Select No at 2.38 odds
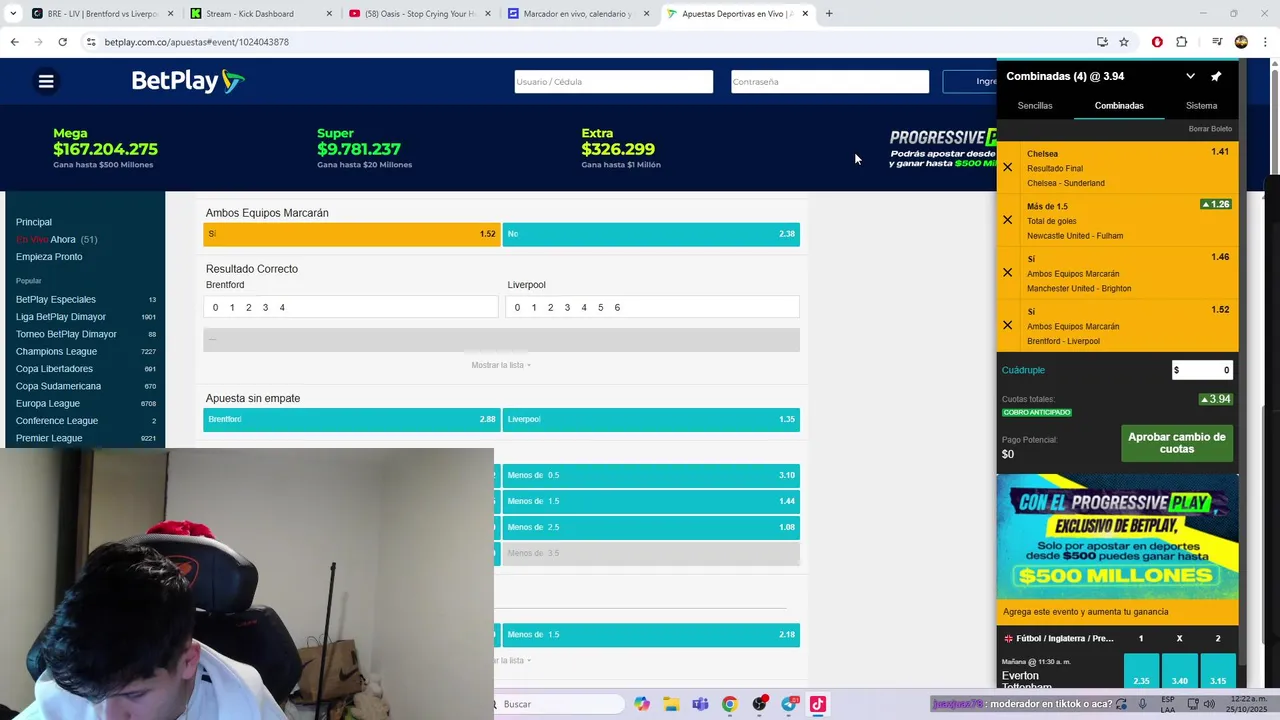Image resolution: width=1280 pixels, height=720 pixels. pos(651,234)
